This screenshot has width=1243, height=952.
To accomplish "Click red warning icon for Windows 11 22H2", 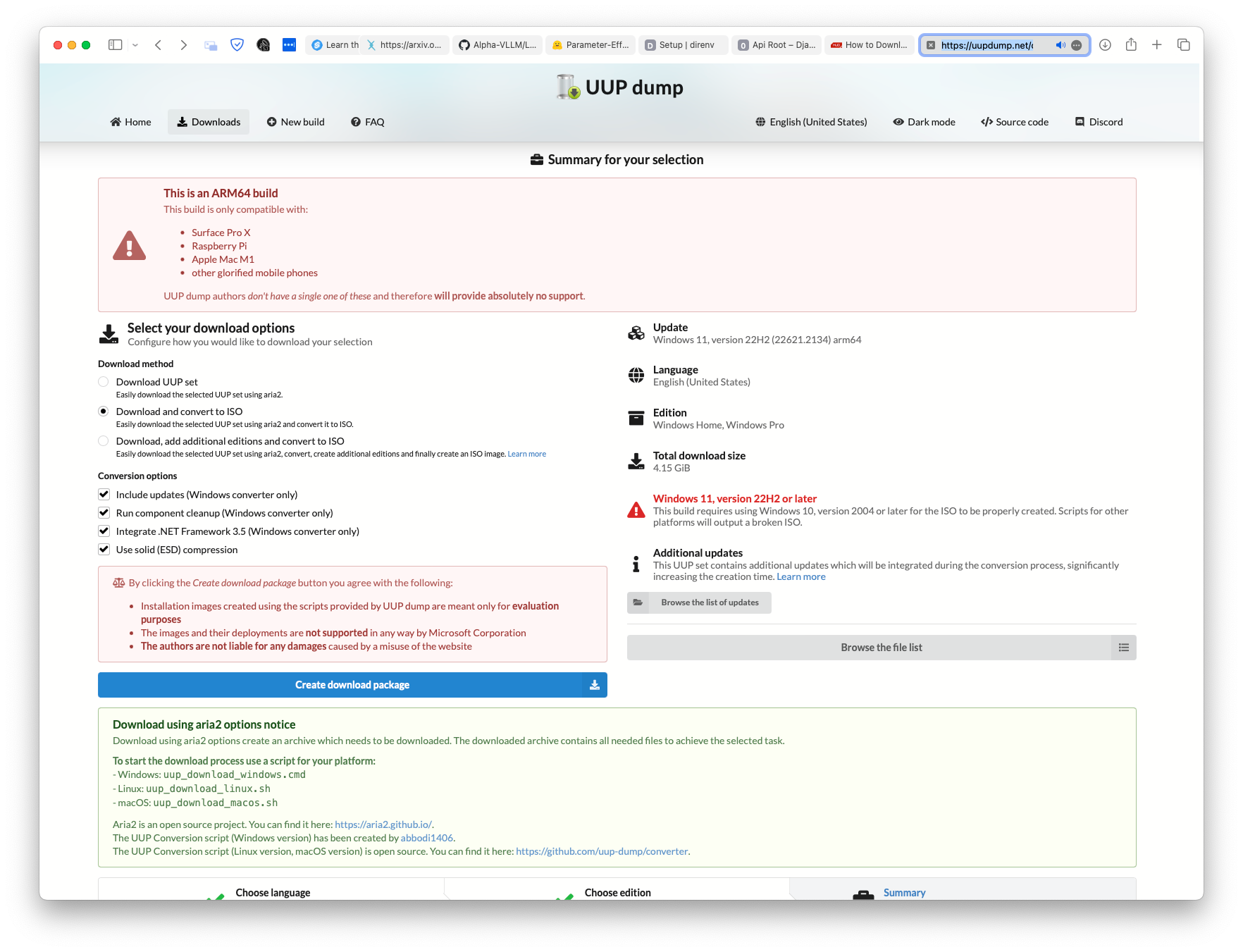I will [636, 510].
